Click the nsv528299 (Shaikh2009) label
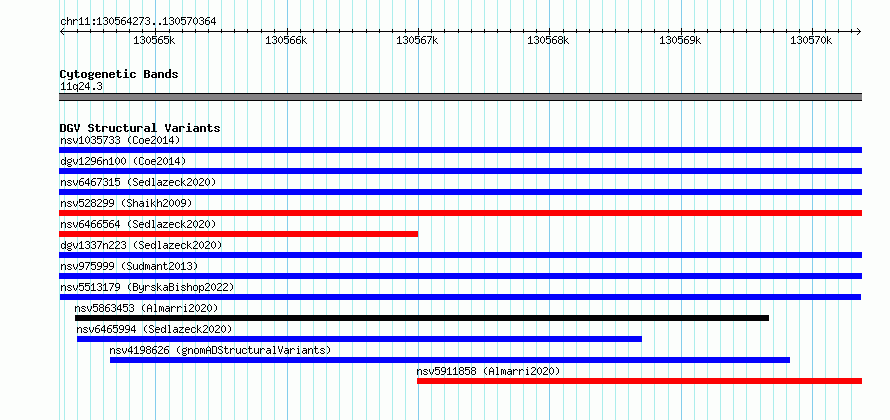The width and height of the screenshot is (890, 420). pos(126,203)
